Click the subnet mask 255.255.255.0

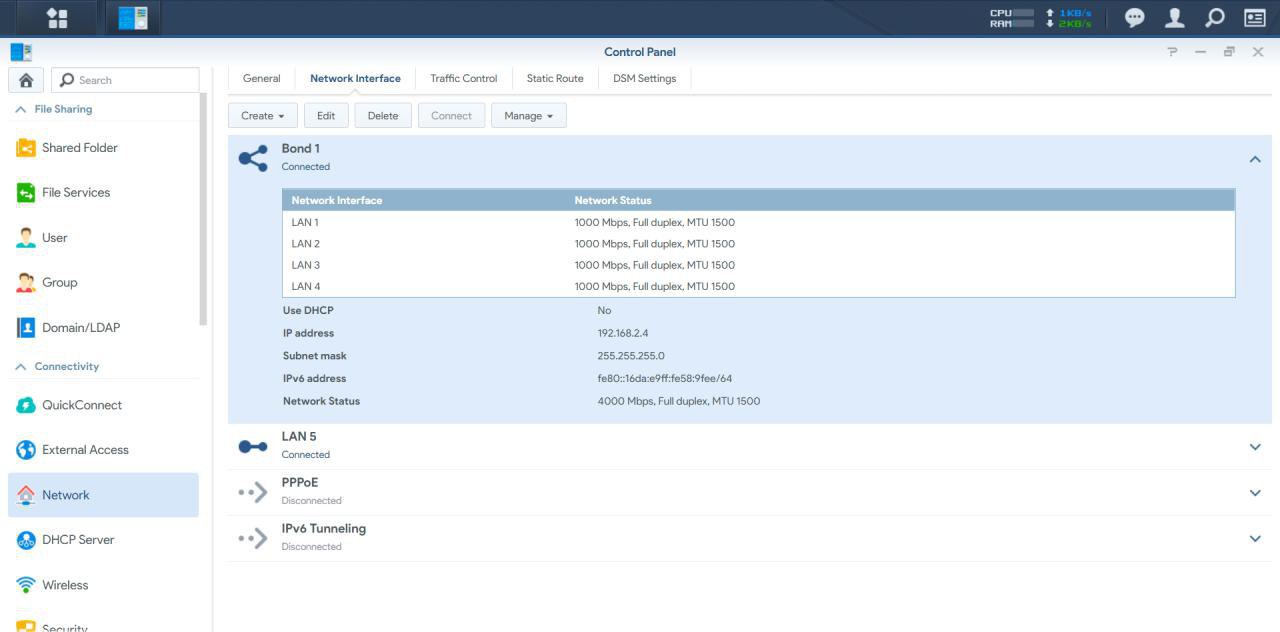[x=631, y=356]
